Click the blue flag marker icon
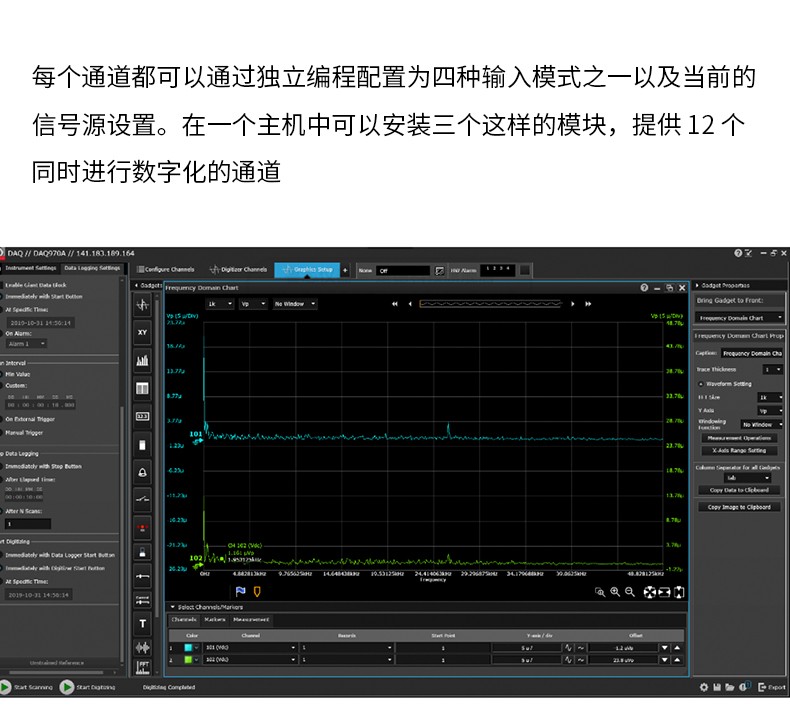The width and height of the screenshot is (790, 728). click(x=240, y=591)
